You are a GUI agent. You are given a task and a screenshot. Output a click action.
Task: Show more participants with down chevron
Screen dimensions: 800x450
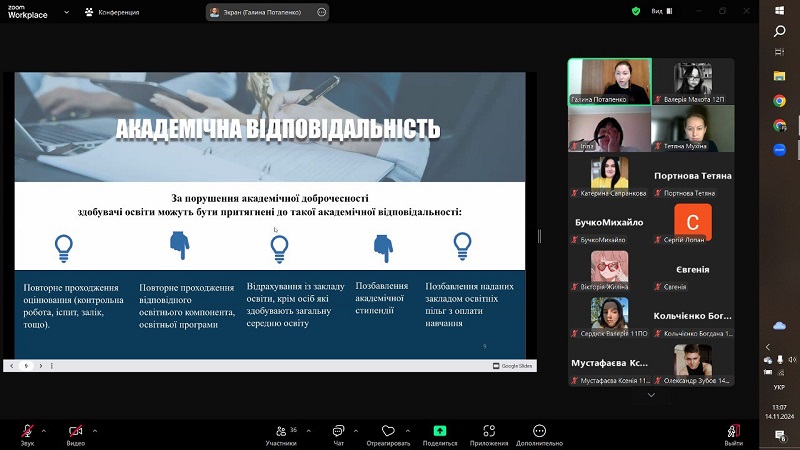(x=651, y=395)
